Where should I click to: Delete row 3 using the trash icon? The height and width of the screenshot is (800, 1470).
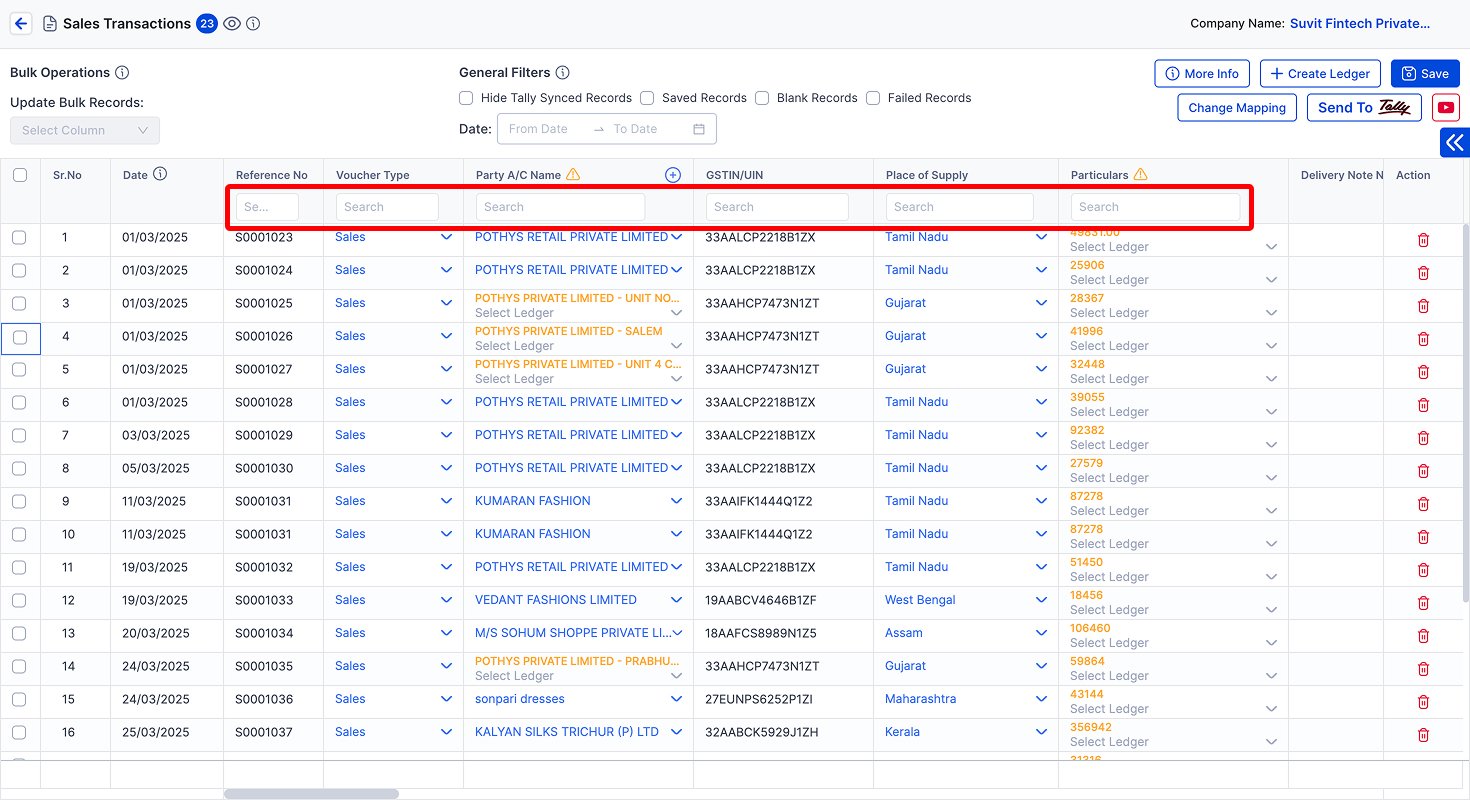1423,306
